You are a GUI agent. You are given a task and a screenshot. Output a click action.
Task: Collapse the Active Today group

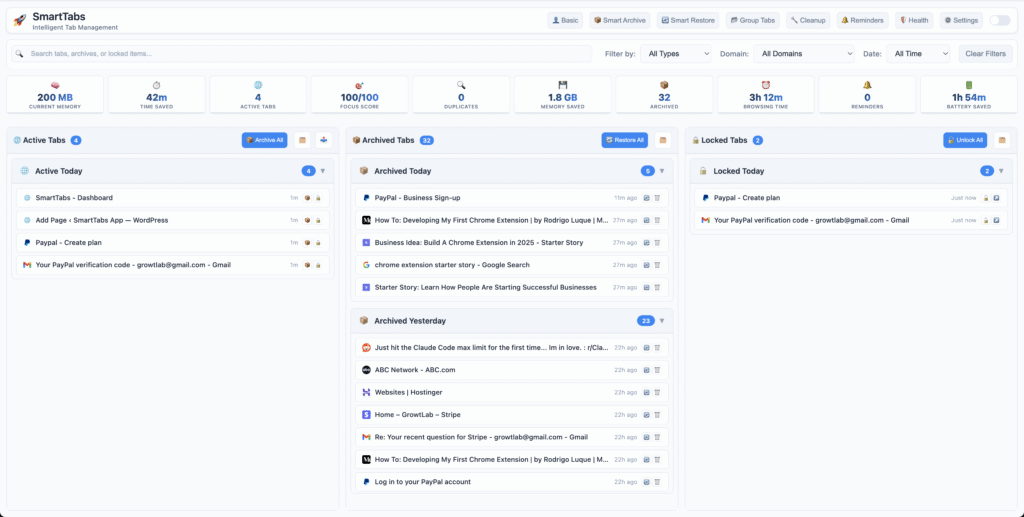(323, 171)
